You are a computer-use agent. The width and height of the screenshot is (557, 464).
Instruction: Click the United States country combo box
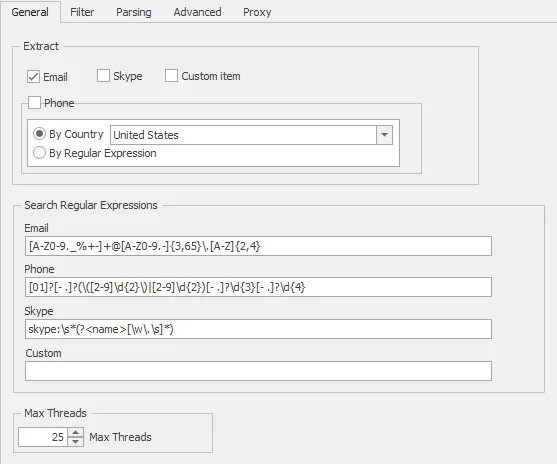click(x=251, y=135)
